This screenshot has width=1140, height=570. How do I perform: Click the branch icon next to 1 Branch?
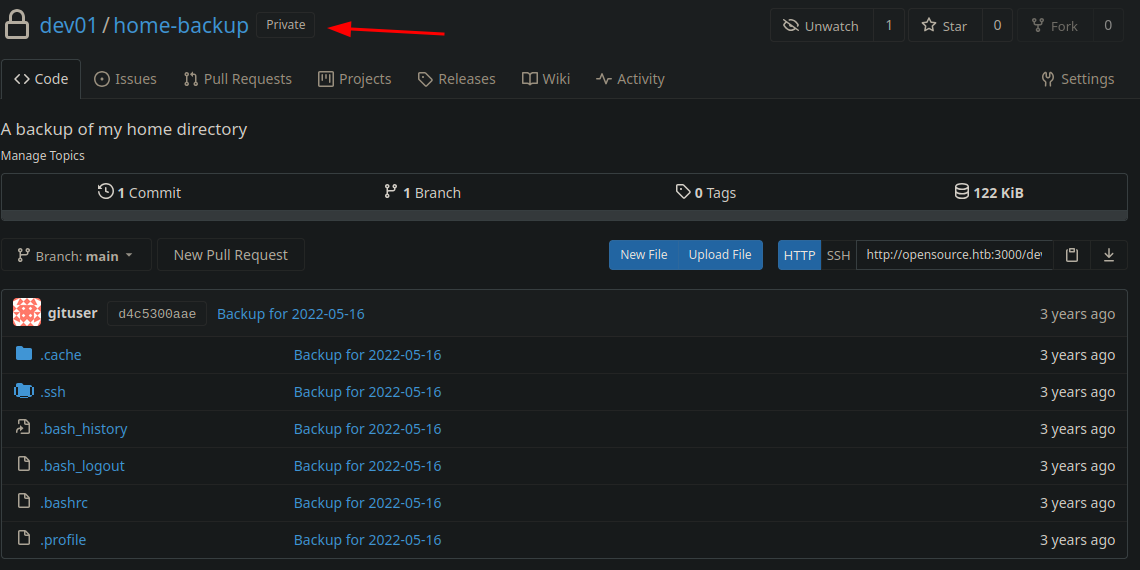(x=390, y=192)
